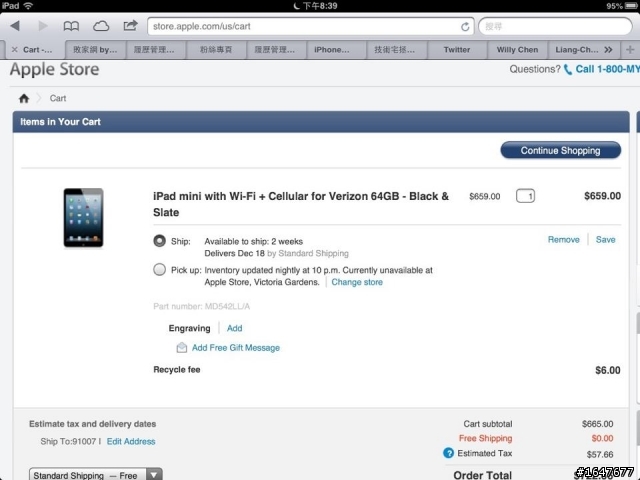The height and width of the screenshot is (480, 640).
Task: Click Change store link
Action: click(357, 282)
